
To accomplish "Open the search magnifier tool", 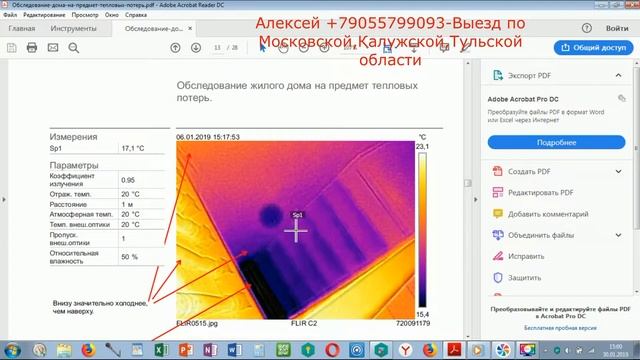I will [x=74, y=48].
